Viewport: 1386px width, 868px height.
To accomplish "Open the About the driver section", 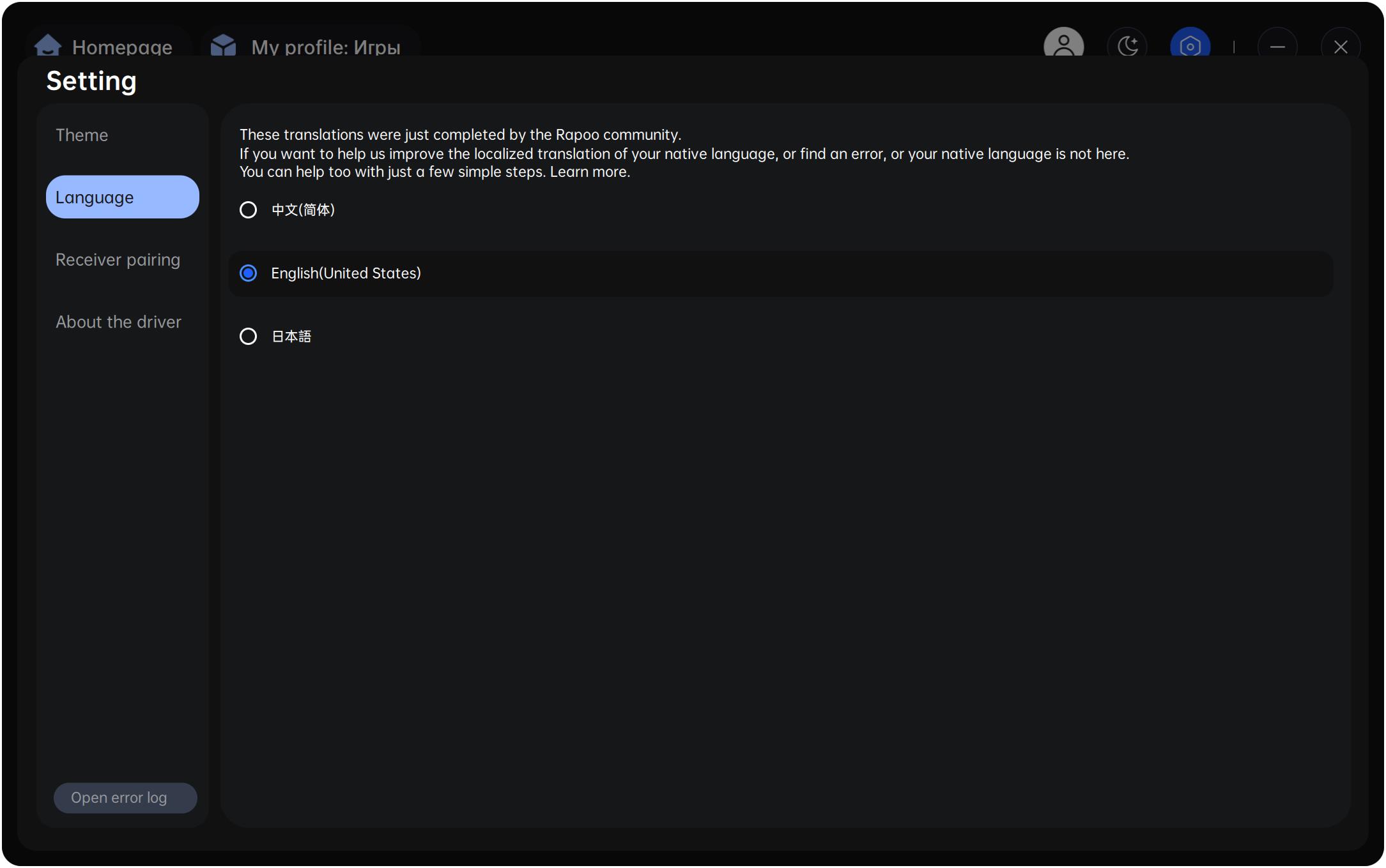I will point(118,322).
